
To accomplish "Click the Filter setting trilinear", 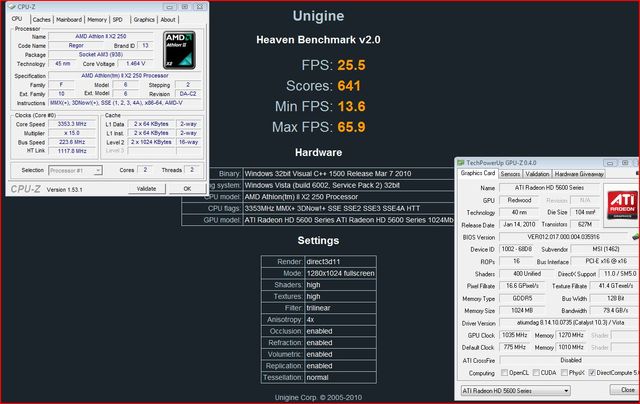I will (318, 308).
